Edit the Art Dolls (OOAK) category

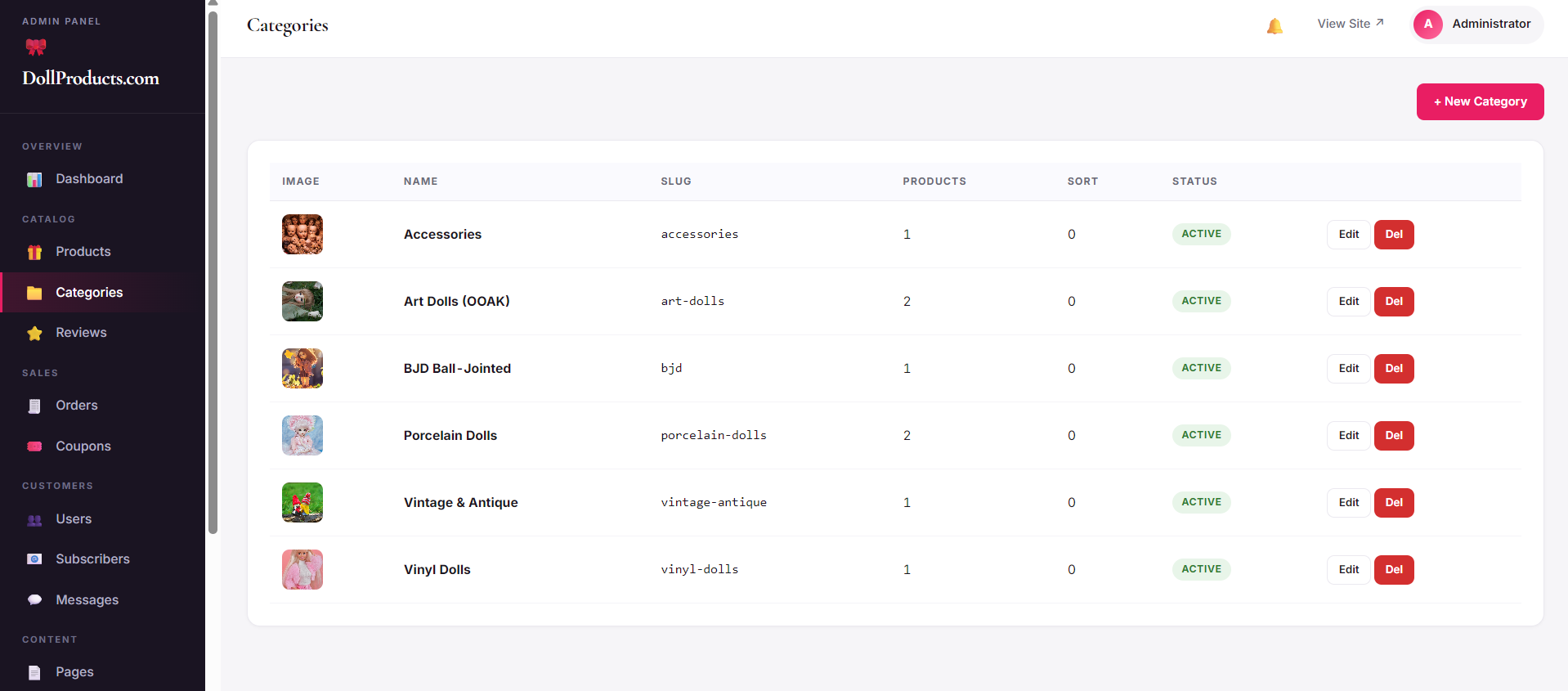tap(1348, 302)
